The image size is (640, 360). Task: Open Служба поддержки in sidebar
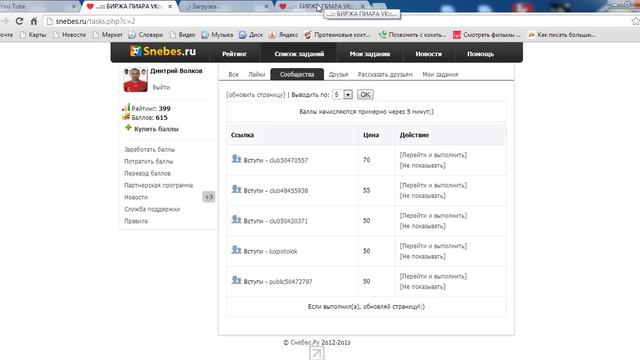coord(152,209)
